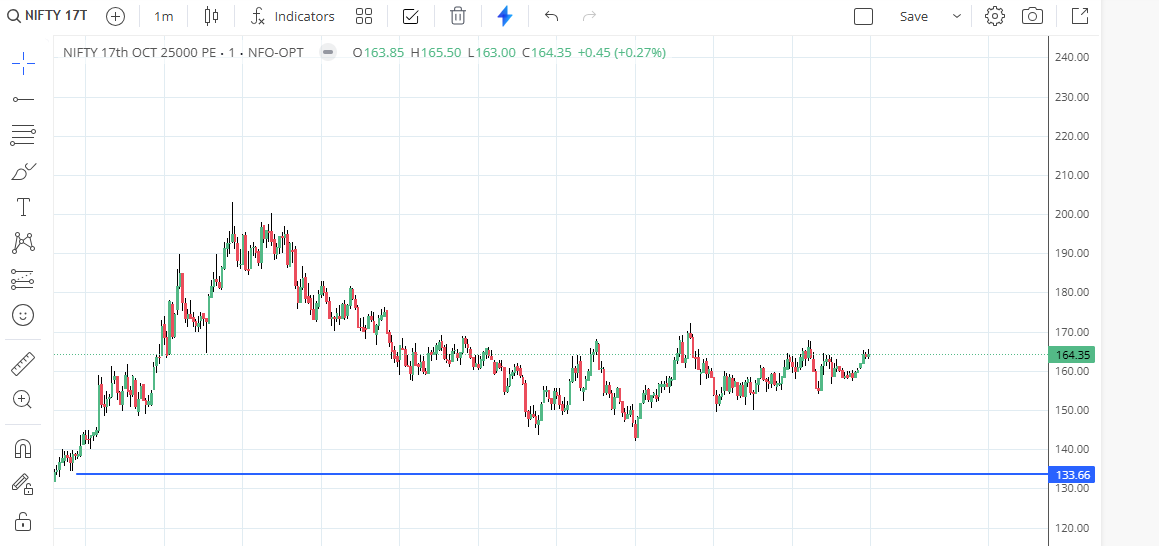Viewport: 1159px width, 546px height.
Task: Activate the zoom in magnifier tool
Action: (23, 400)
